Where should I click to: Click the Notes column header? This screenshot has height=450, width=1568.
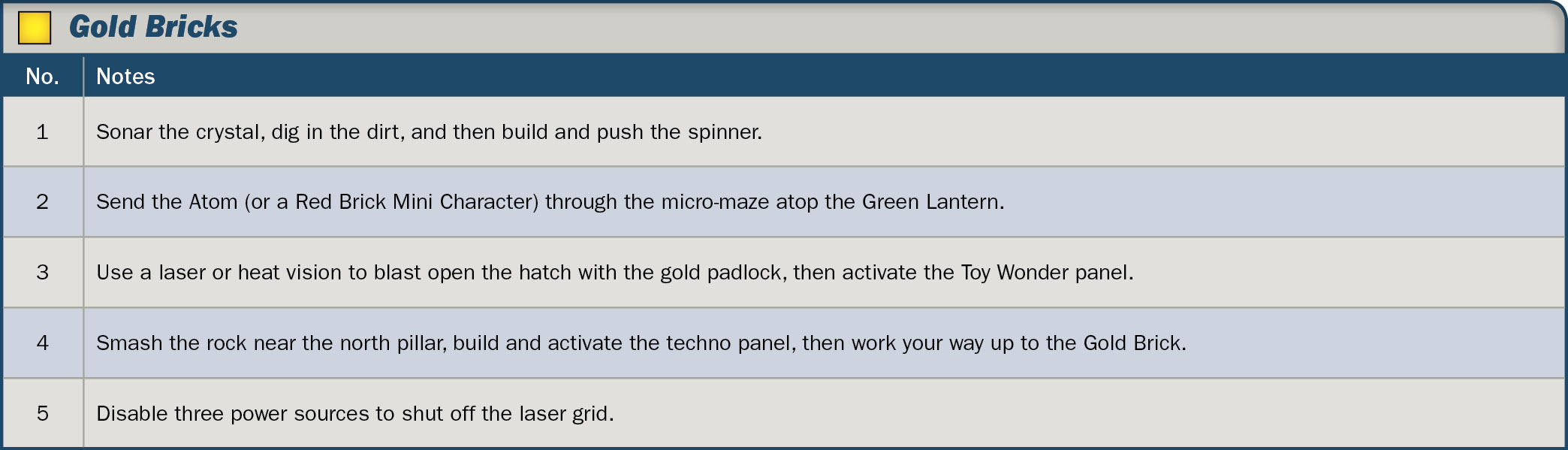coord(125,77)
